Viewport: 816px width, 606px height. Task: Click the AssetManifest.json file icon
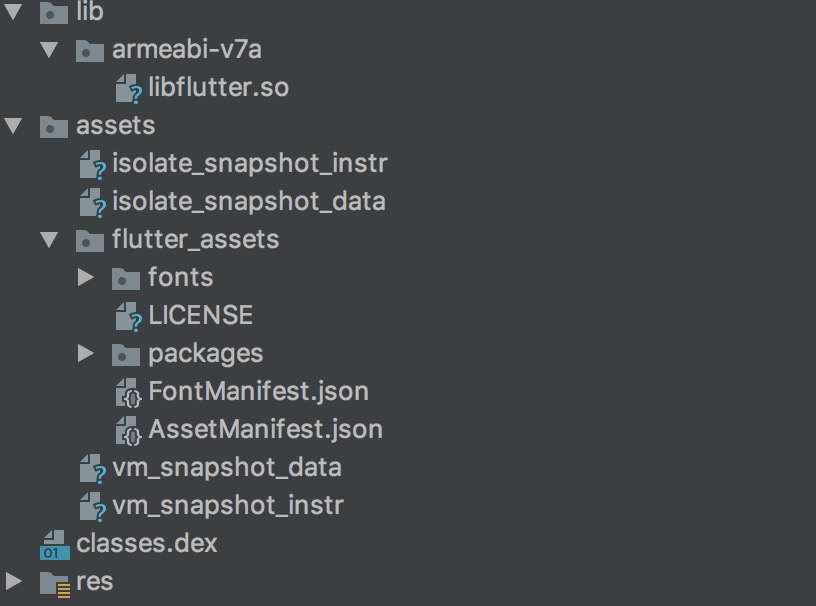click(128, 430)
